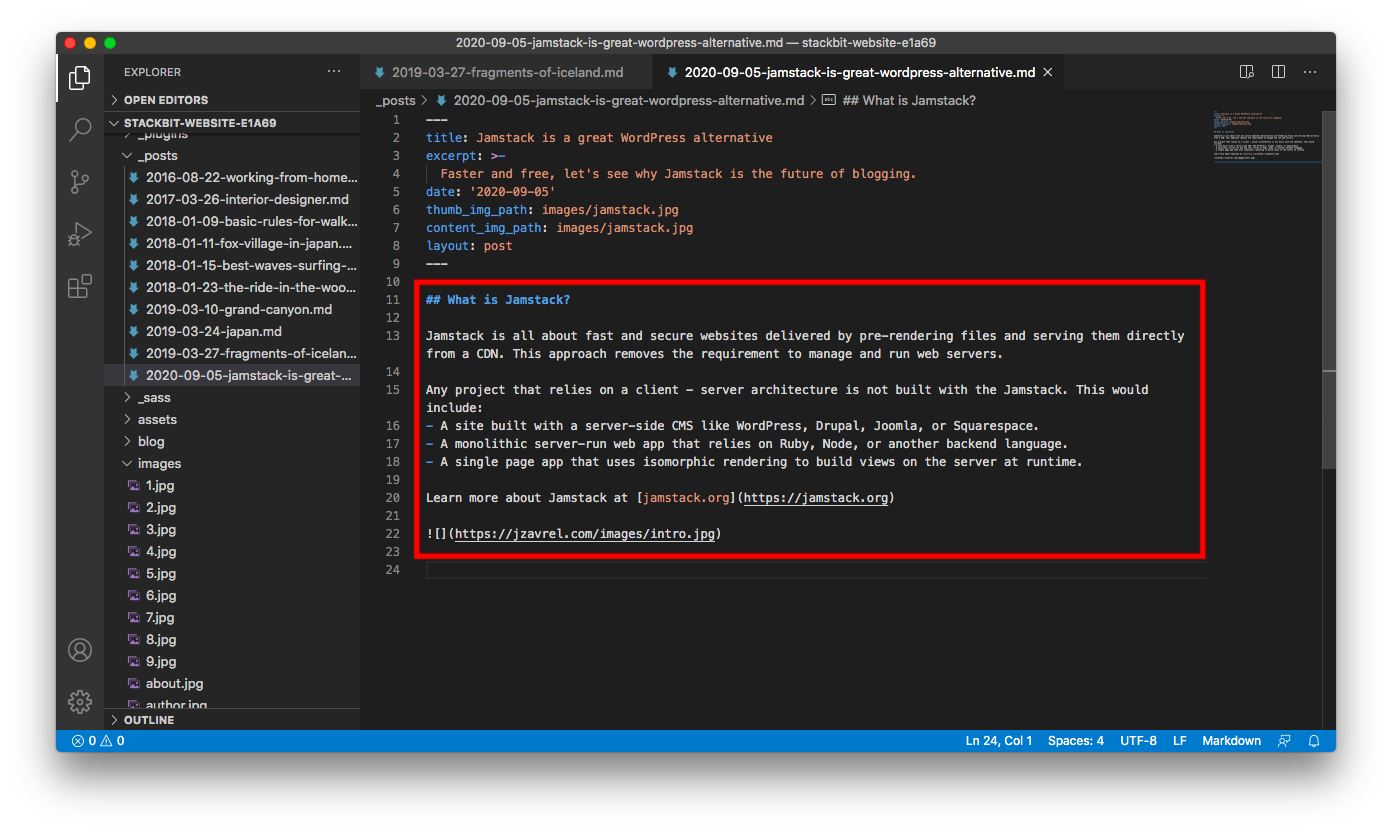1392x832 pixels.
Task: Click Ln 24, Col 1 go-to-line indicator
Action: tap(999, 741)
